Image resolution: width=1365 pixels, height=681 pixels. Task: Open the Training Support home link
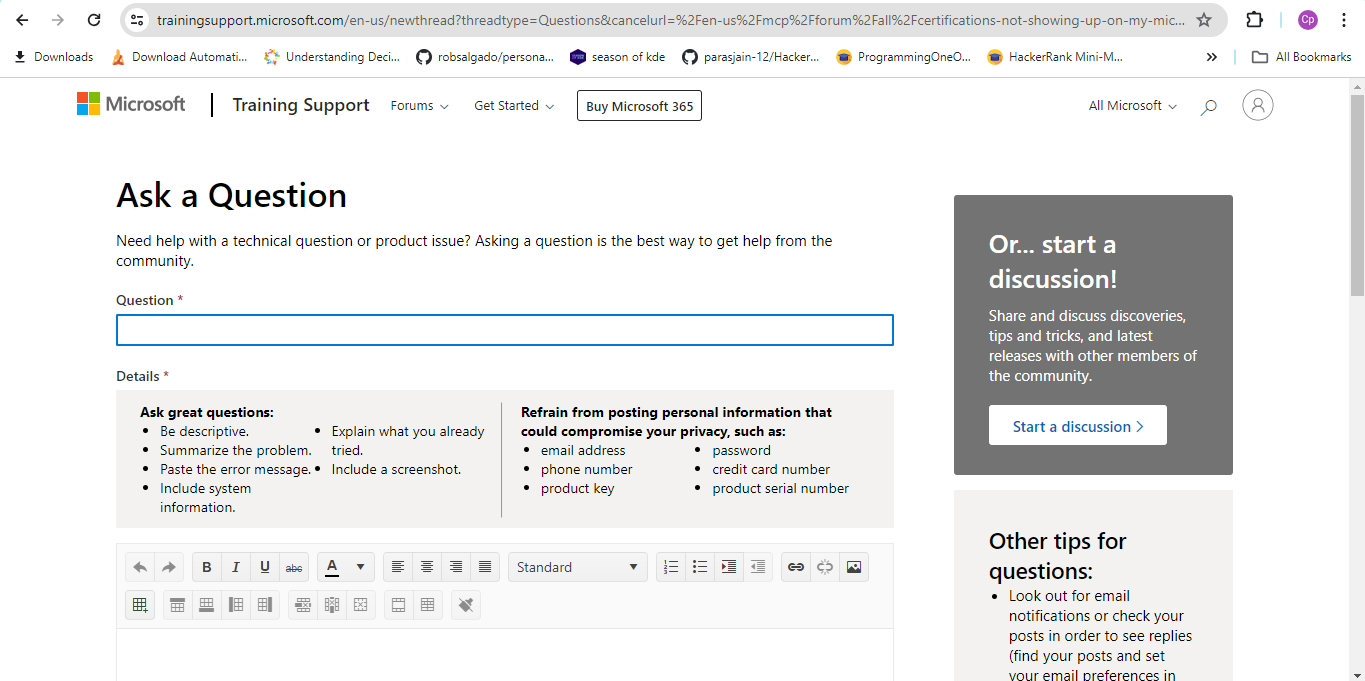tap(301, 105)
